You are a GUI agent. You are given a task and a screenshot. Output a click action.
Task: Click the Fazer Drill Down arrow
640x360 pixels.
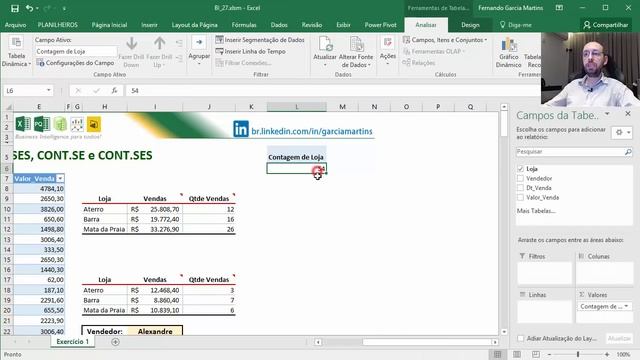click(x=131, y=44)
